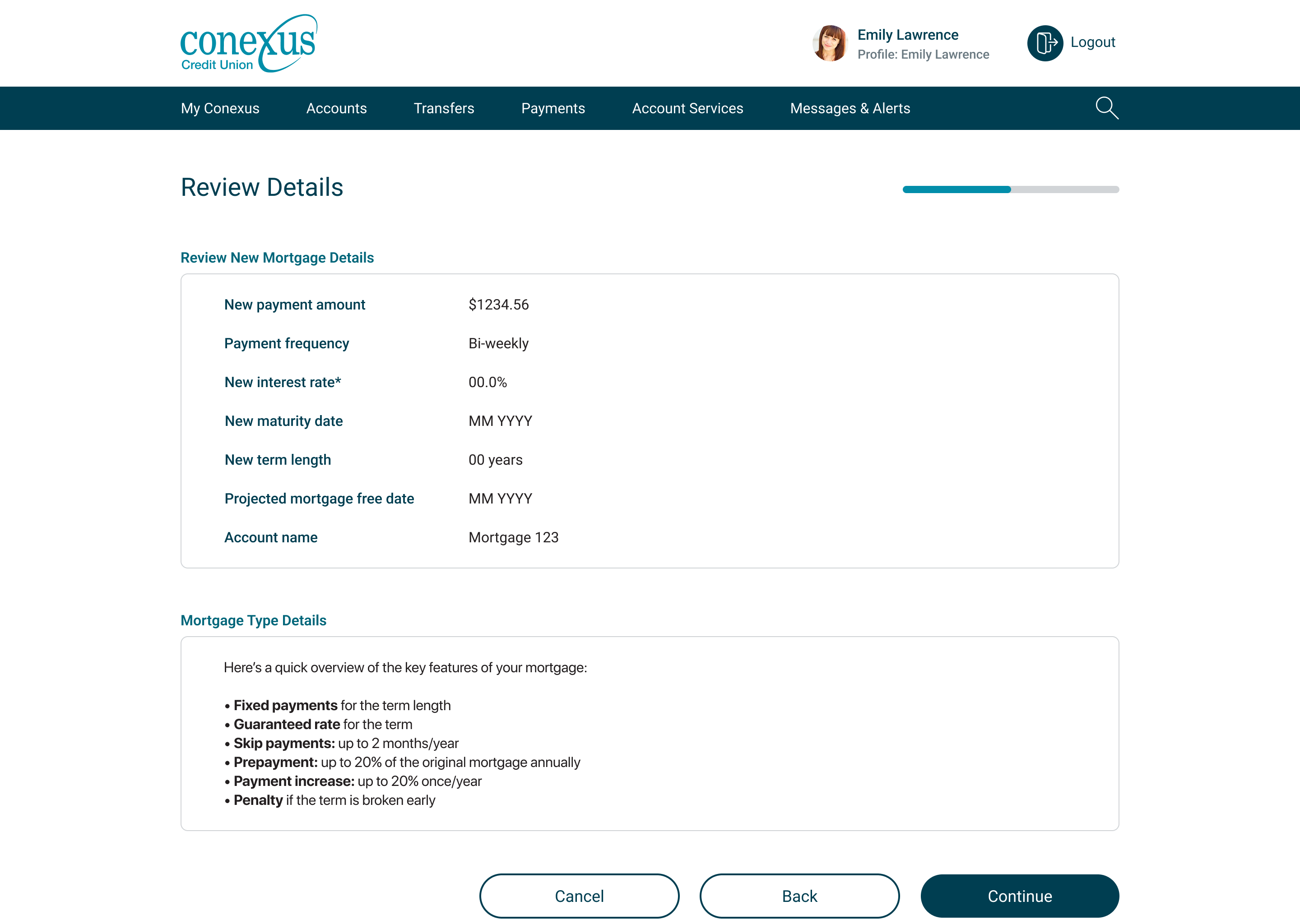Click the Payment increase bullet

[x=353, y=781]
